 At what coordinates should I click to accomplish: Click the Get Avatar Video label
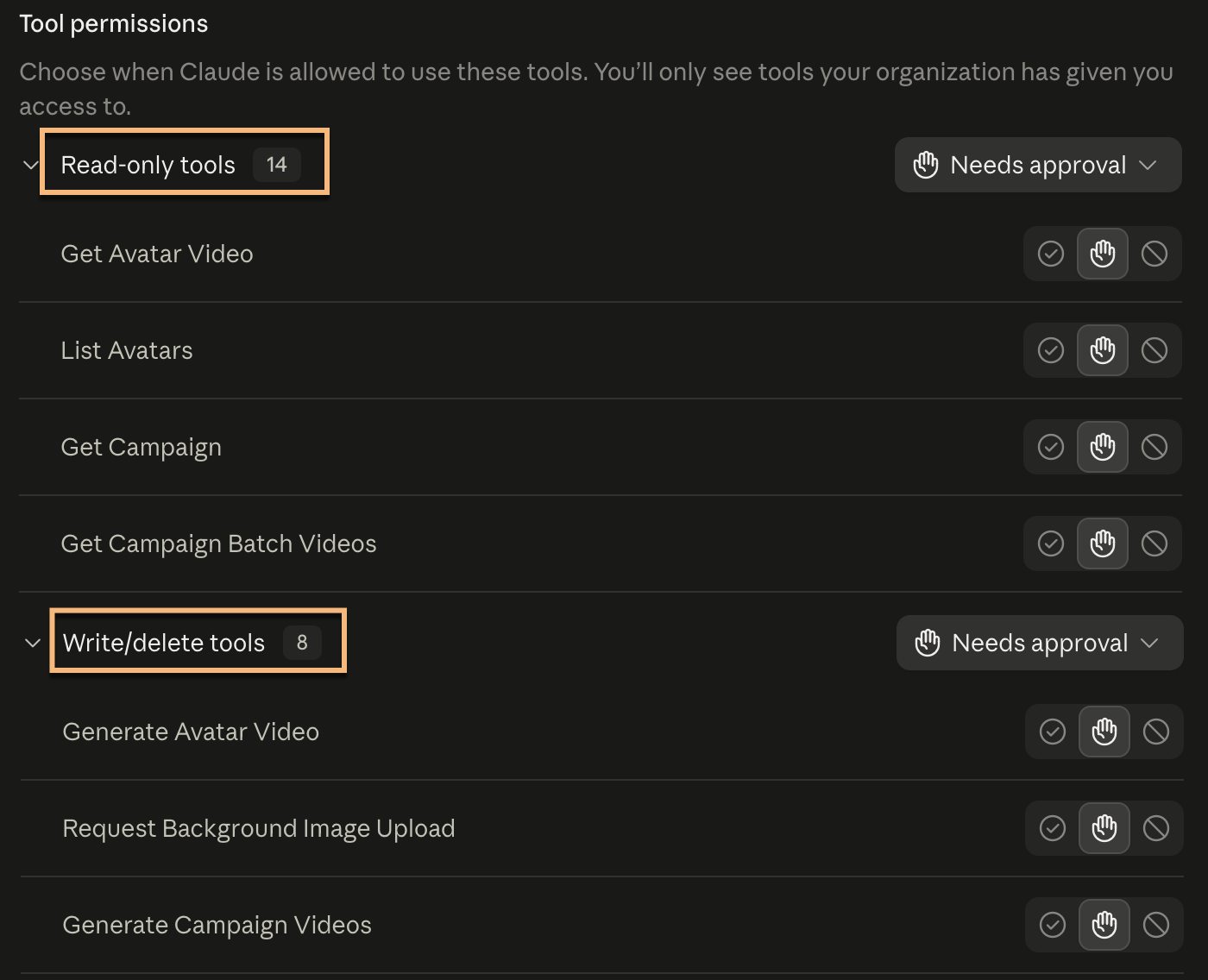tap(157, 254)
